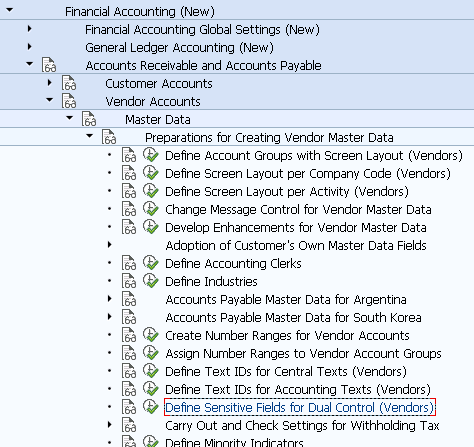
Task: Documentation icon for Accounts Payable Argentina
Action: click(x=129, y=299)
